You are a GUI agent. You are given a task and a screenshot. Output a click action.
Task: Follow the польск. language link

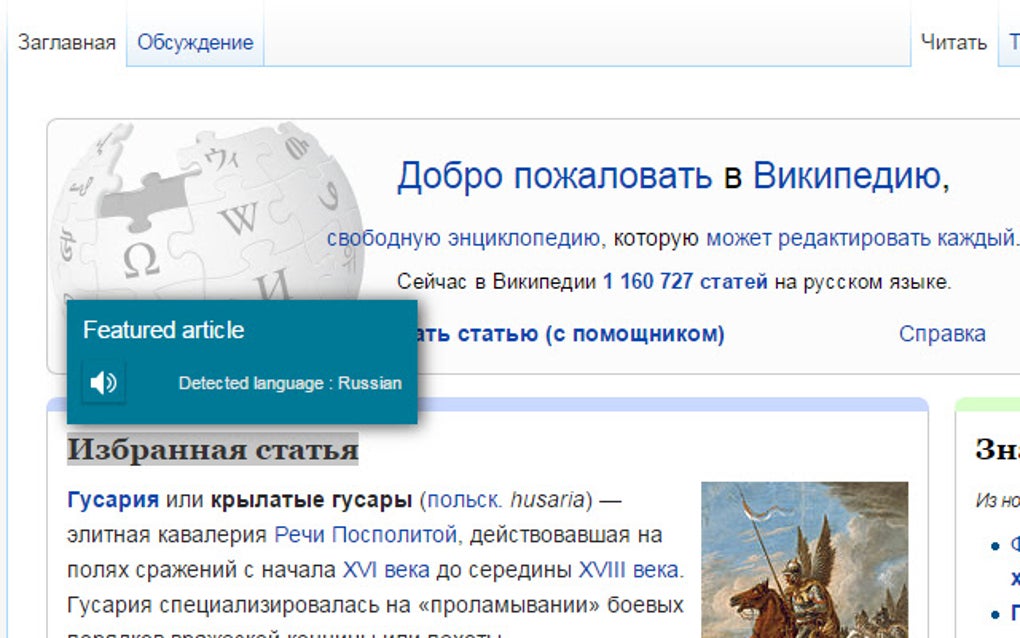click(x=464, y=499)
